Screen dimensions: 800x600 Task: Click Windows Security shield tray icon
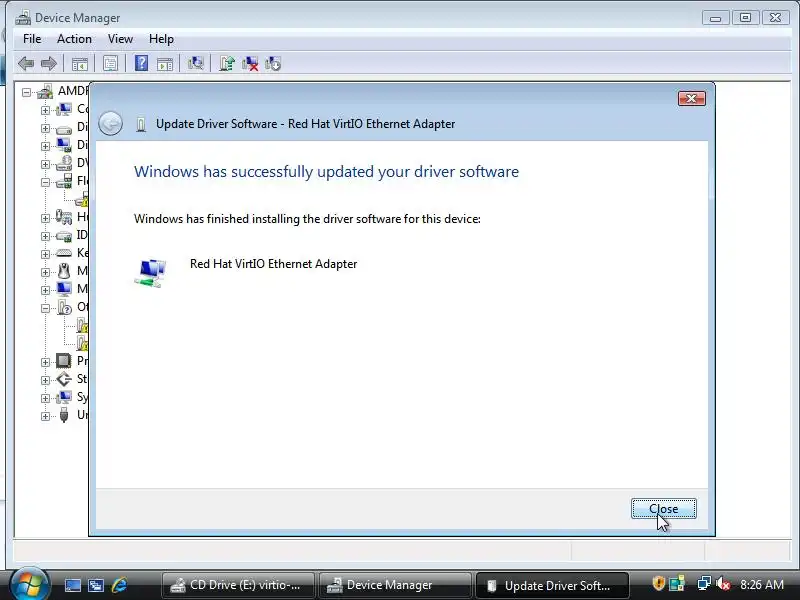tap(658, 583)
